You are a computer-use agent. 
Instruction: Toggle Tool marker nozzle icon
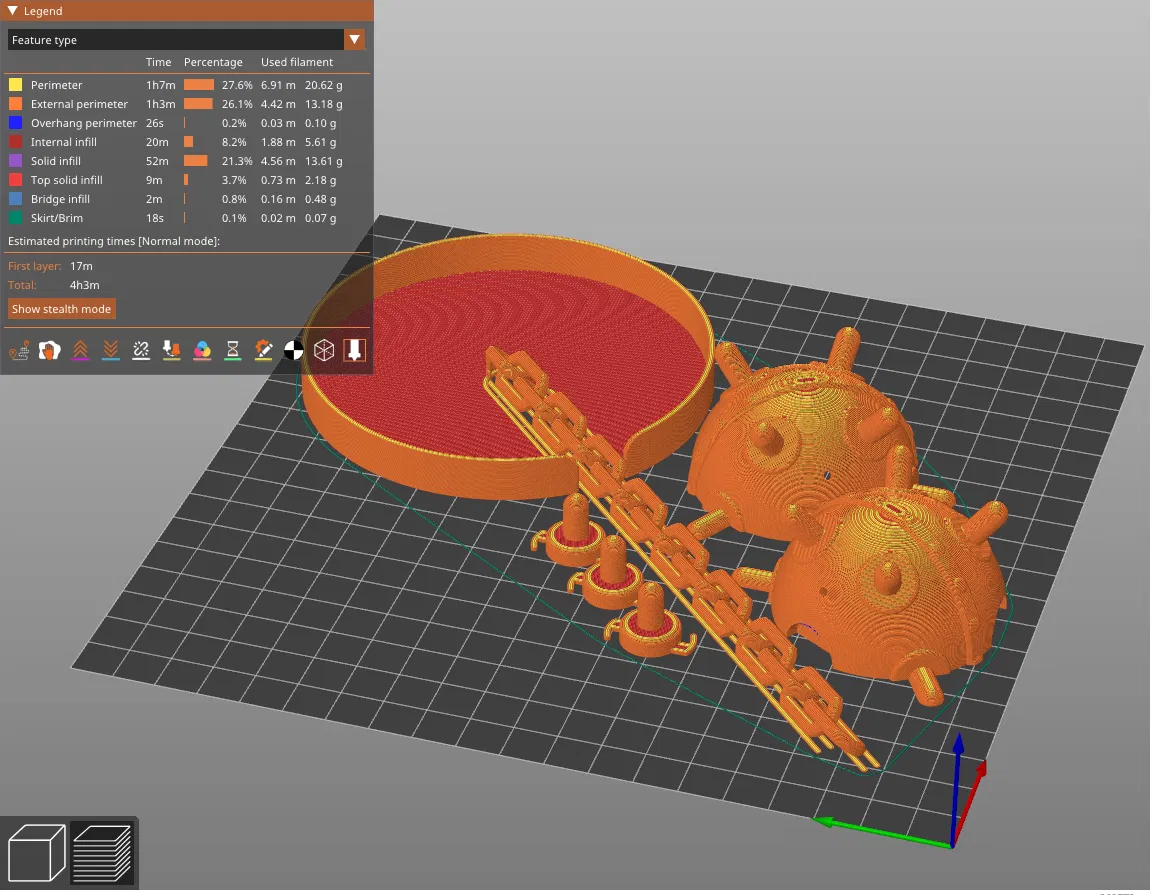point(355,350)
